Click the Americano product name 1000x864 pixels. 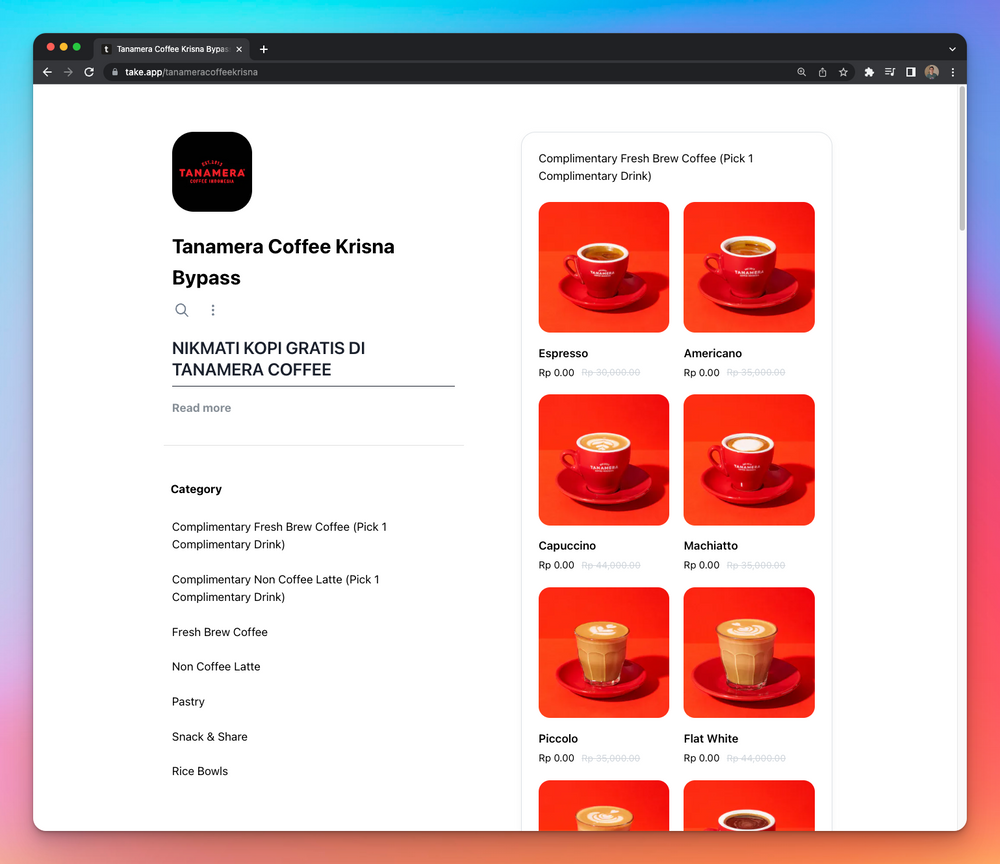coord(713,353)
